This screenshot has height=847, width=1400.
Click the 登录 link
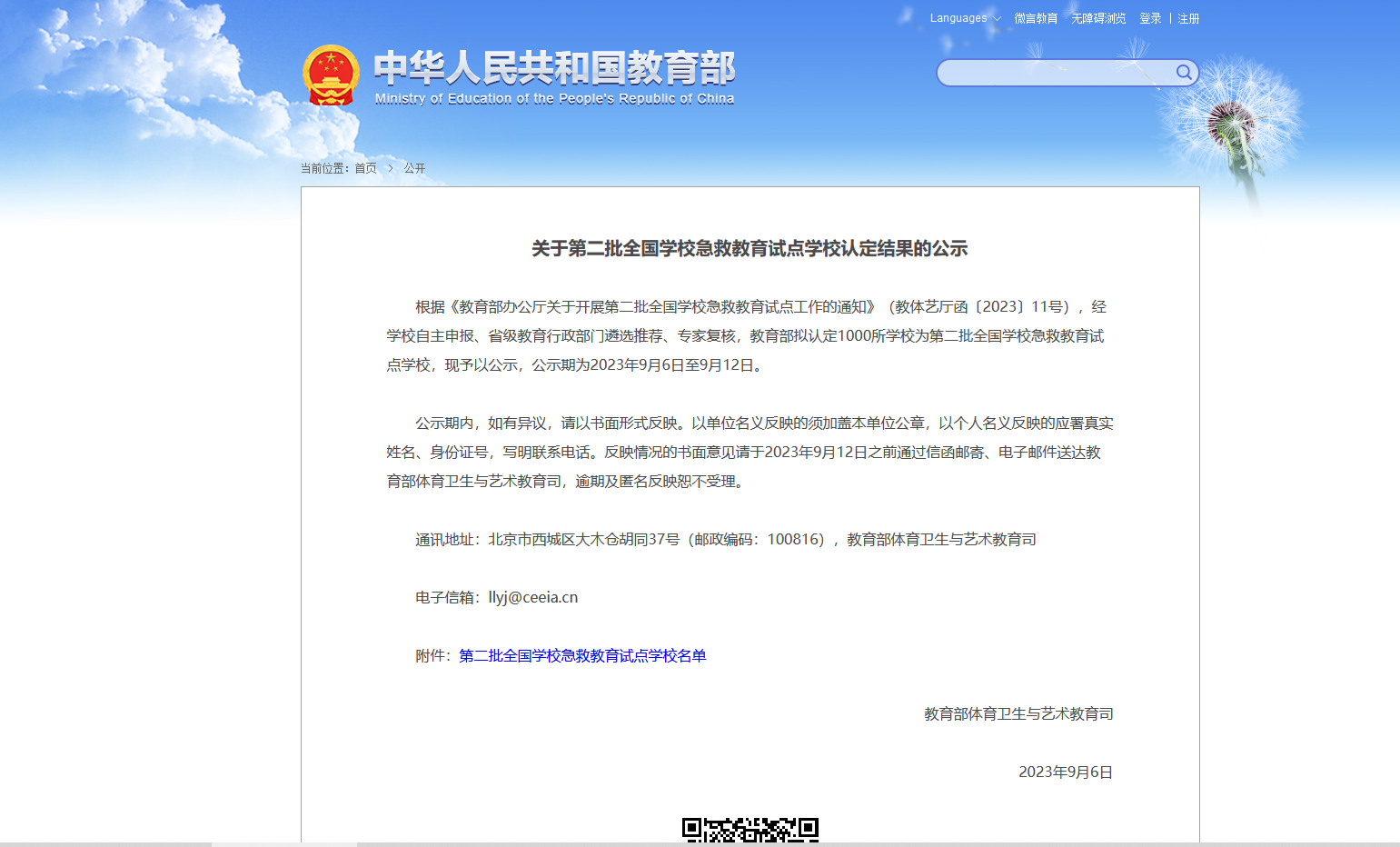tap(1150, 18)
